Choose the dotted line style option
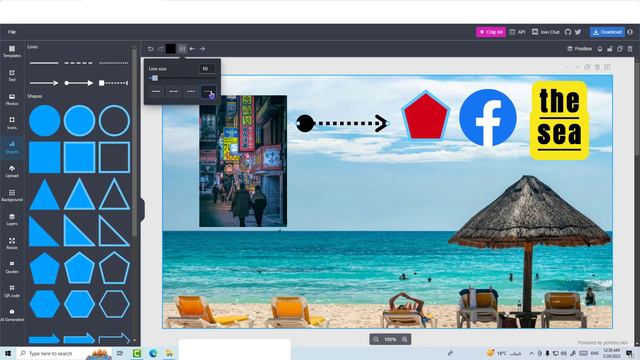The height and width of the screenshot is (360, 640). pyautogui.click(x=208, y=91)
